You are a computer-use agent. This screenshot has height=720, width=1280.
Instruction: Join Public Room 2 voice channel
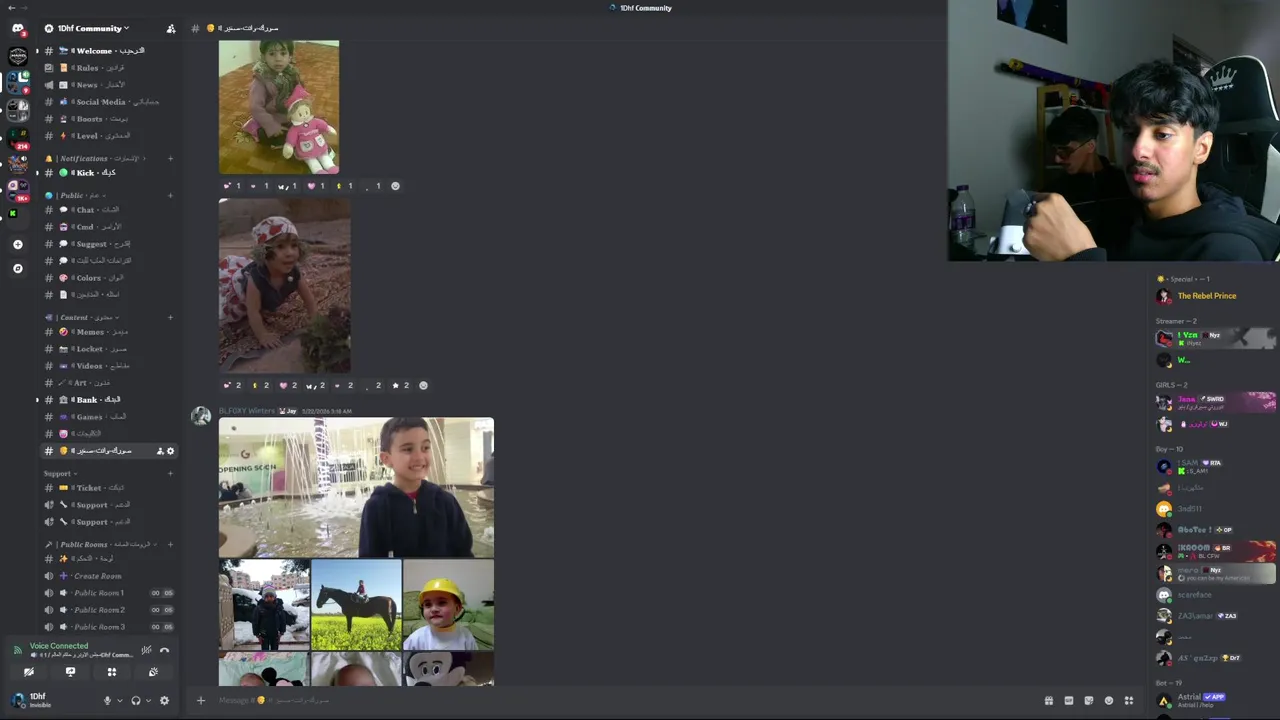109,610
